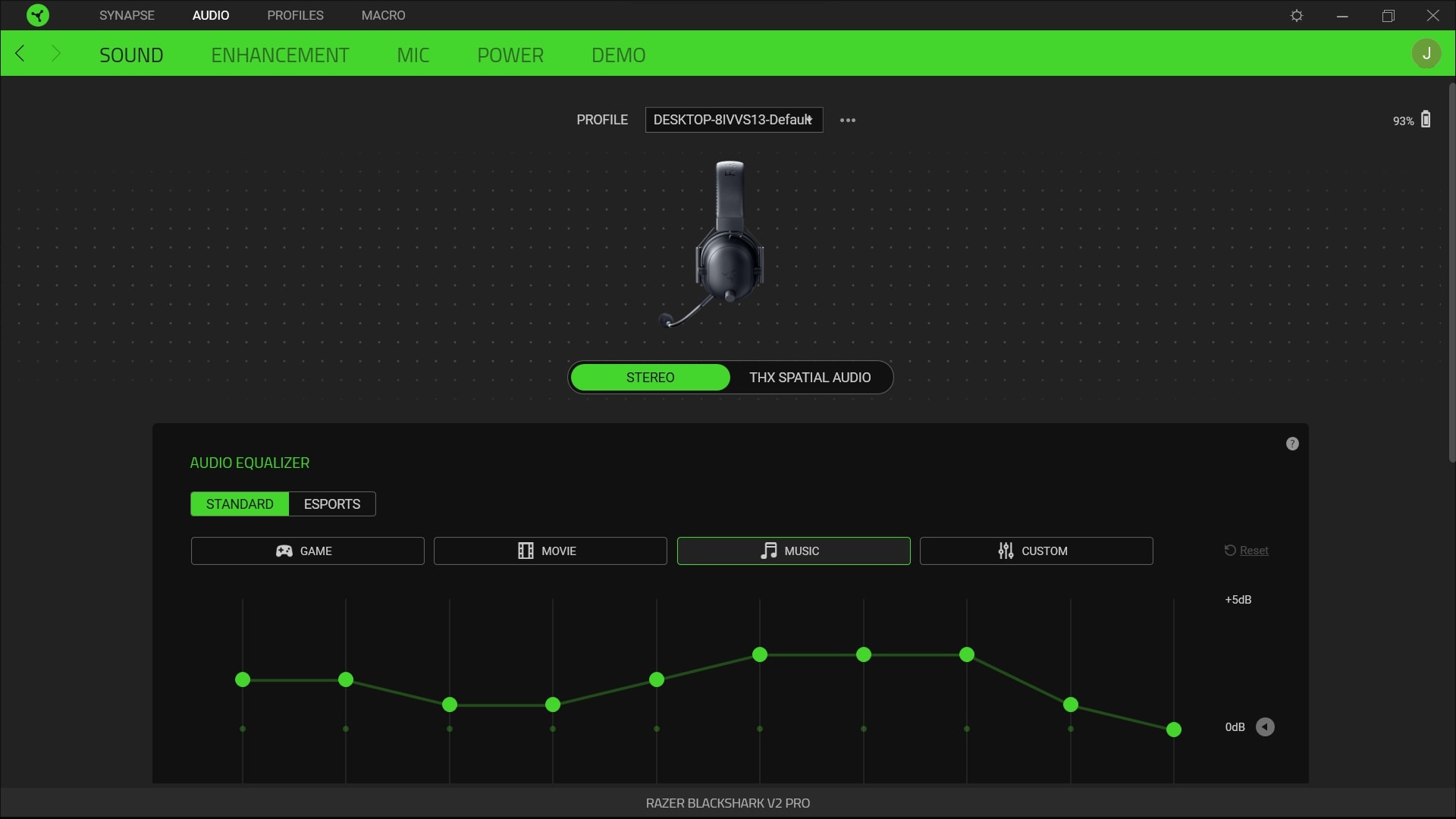Click the eighth equalizer band handle

pos(967,654)
